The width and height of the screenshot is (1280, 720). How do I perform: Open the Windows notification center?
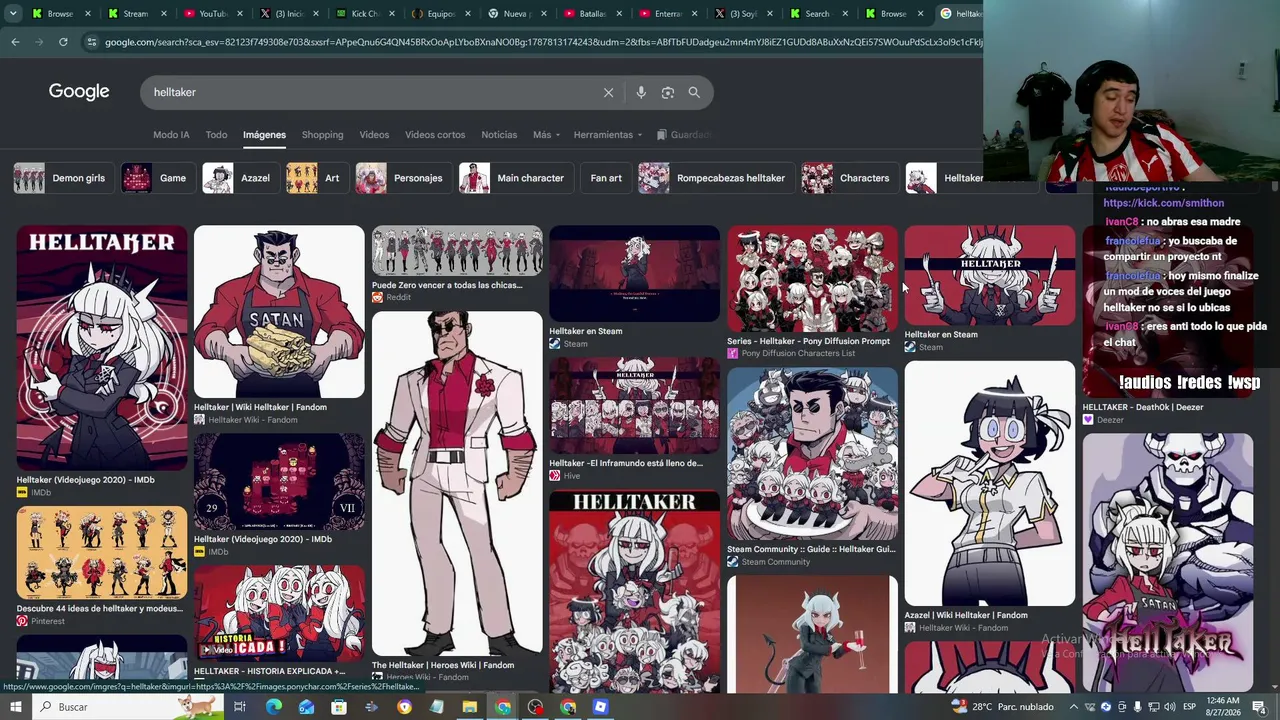pos(1259,707)
